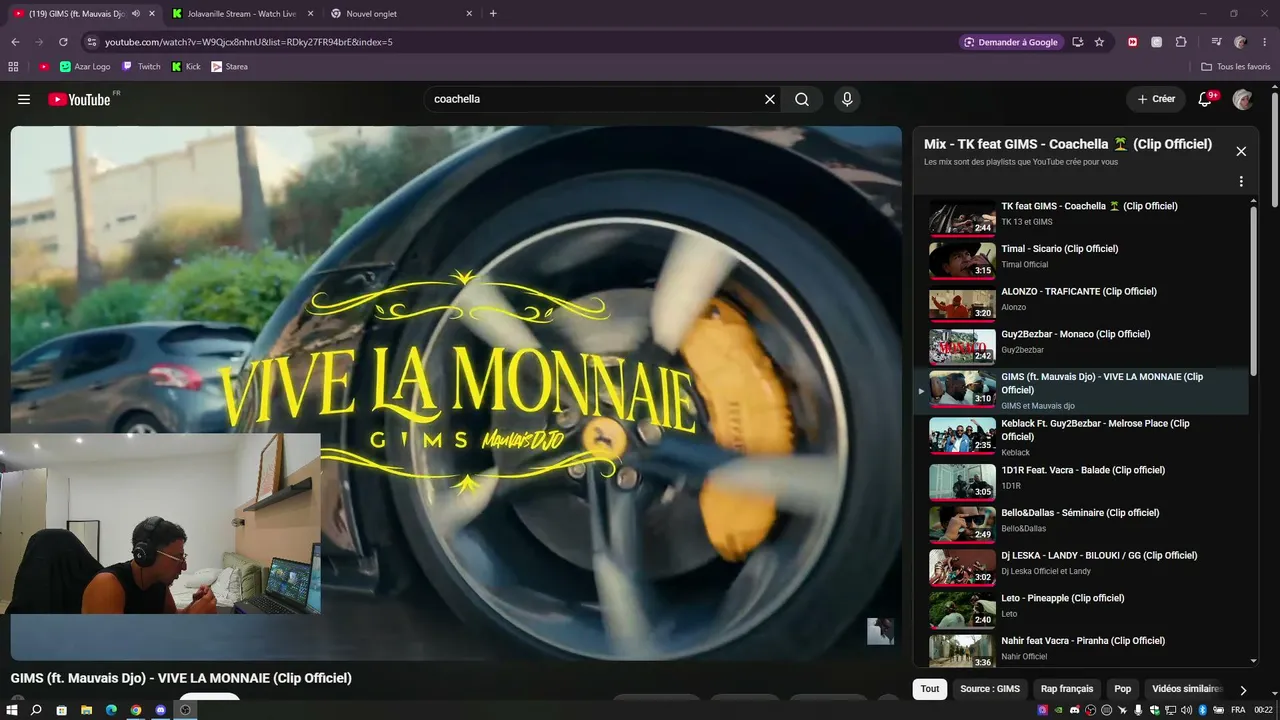1280x720 pixels.
Task: Start voice search with the microphone
Action: [847, 99]
